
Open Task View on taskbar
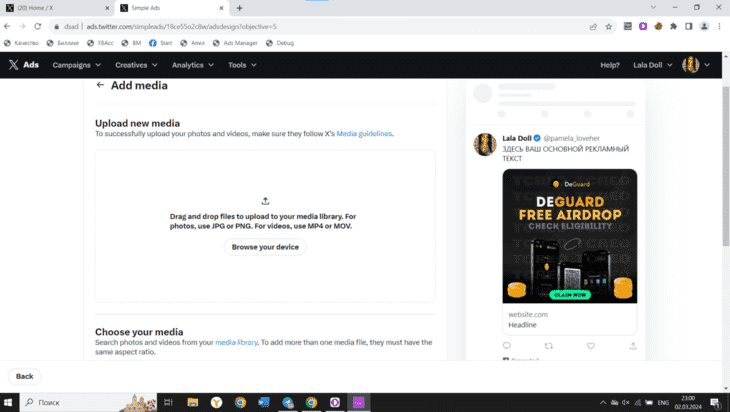pyautogui.click(x=168, y=402)
